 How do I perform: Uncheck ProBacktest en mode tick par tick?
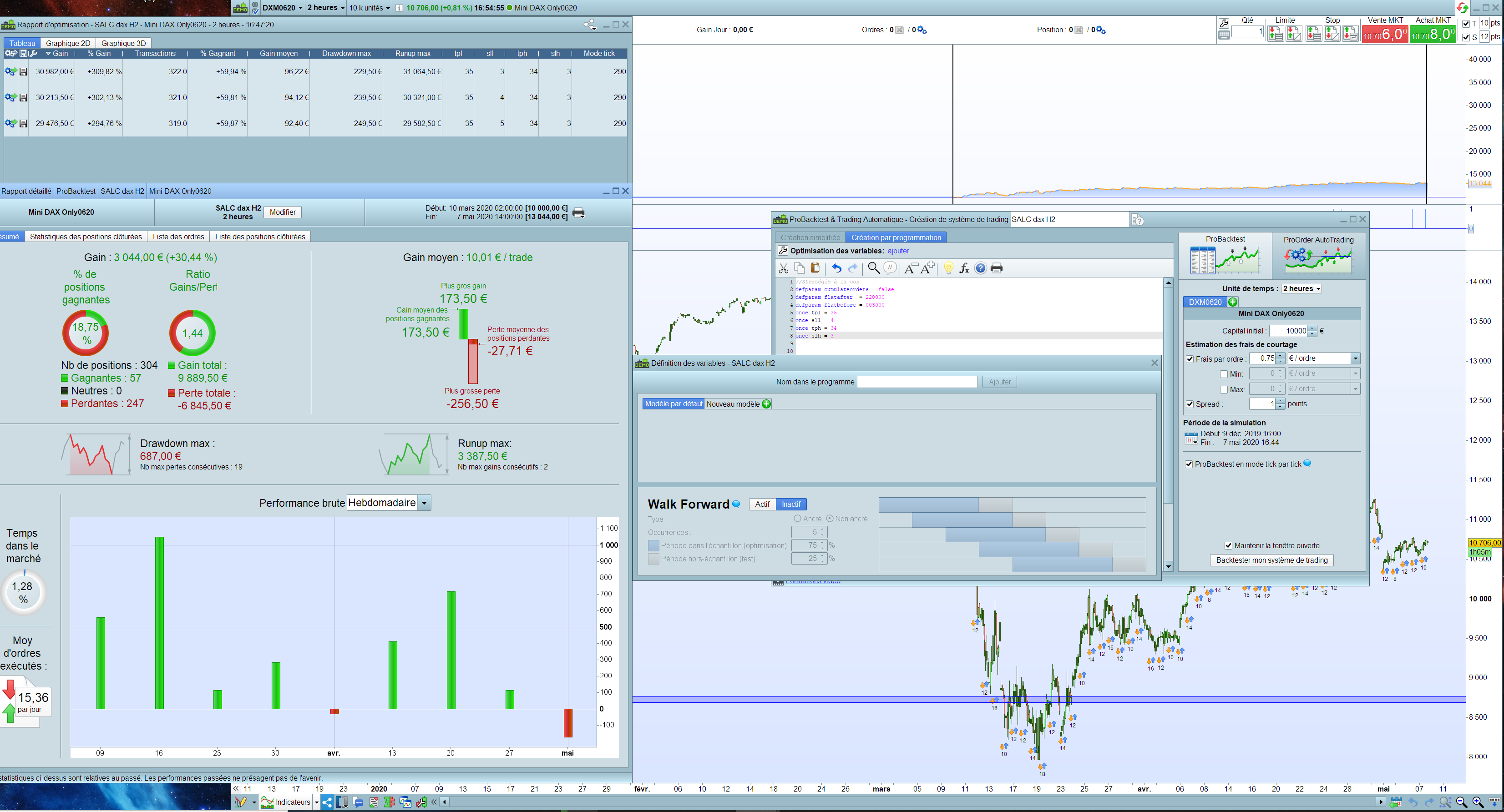coord(1189,464)
